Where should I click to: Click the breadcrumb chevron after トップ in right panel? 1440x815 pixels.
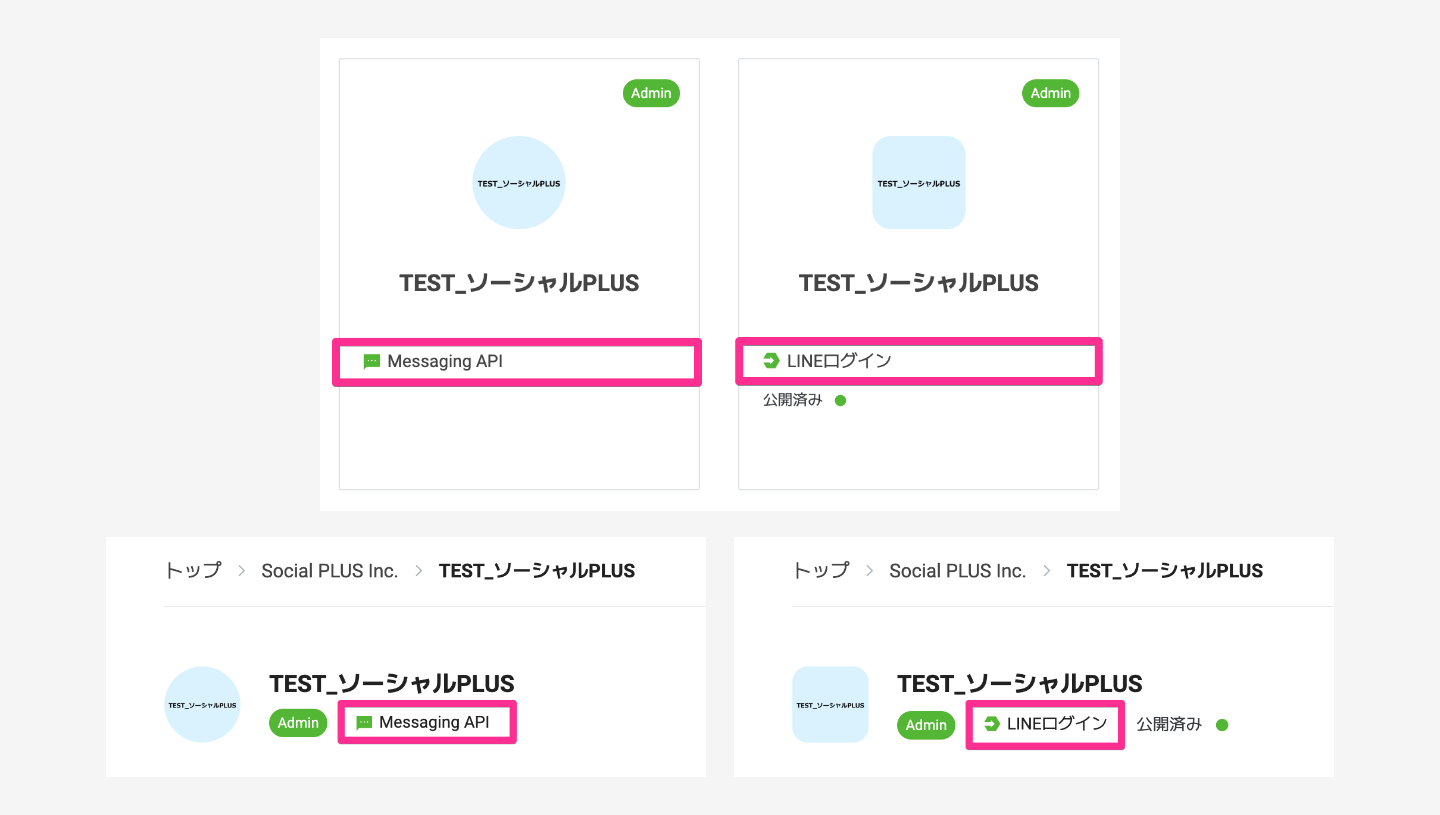point(869,571)
